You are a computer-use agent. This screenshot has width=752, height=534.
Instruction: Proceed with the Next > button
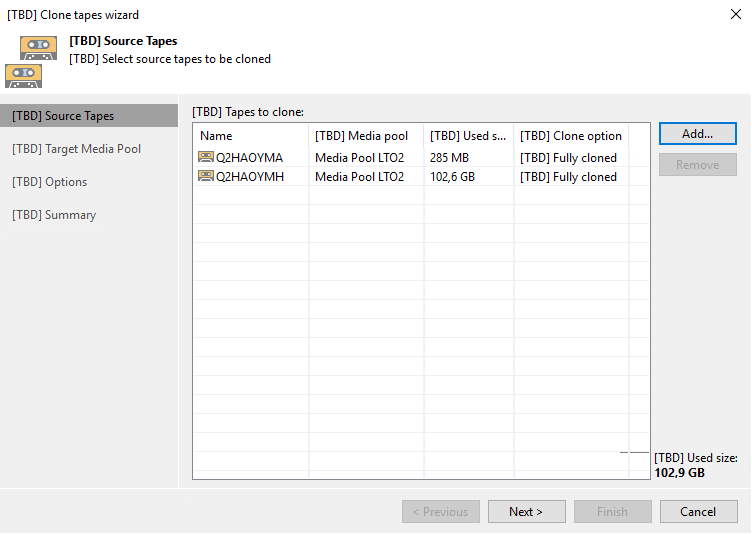click(x=527, y=511)
